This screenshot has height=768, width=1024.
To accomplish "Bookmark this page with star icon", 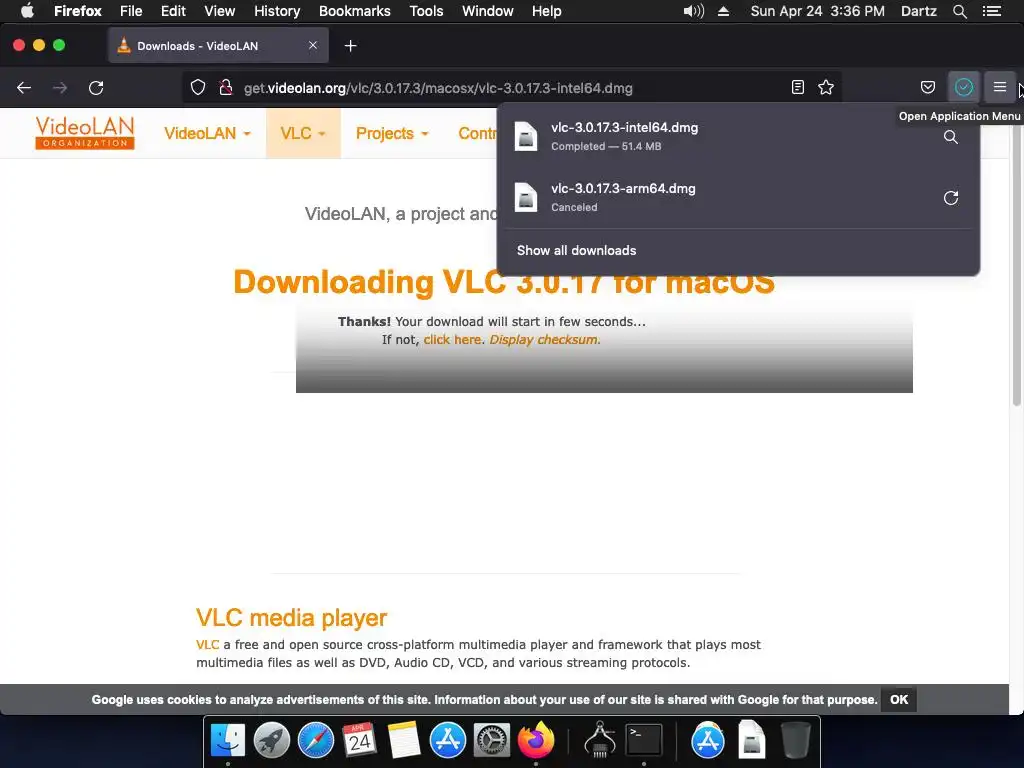I will tap(826, 88).
